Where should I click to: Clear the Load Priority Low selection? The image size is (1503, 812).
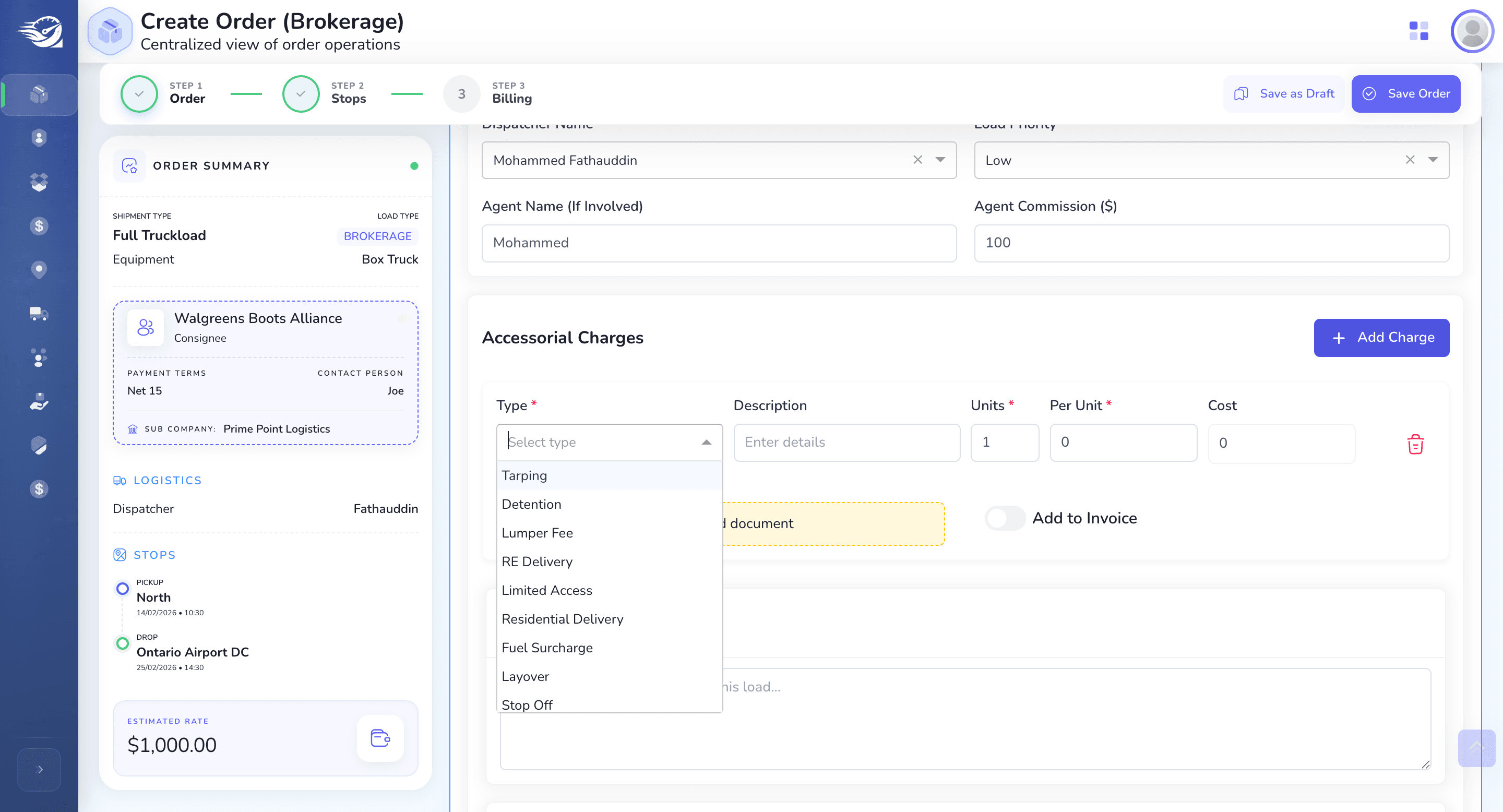(x=1410, y=160)
